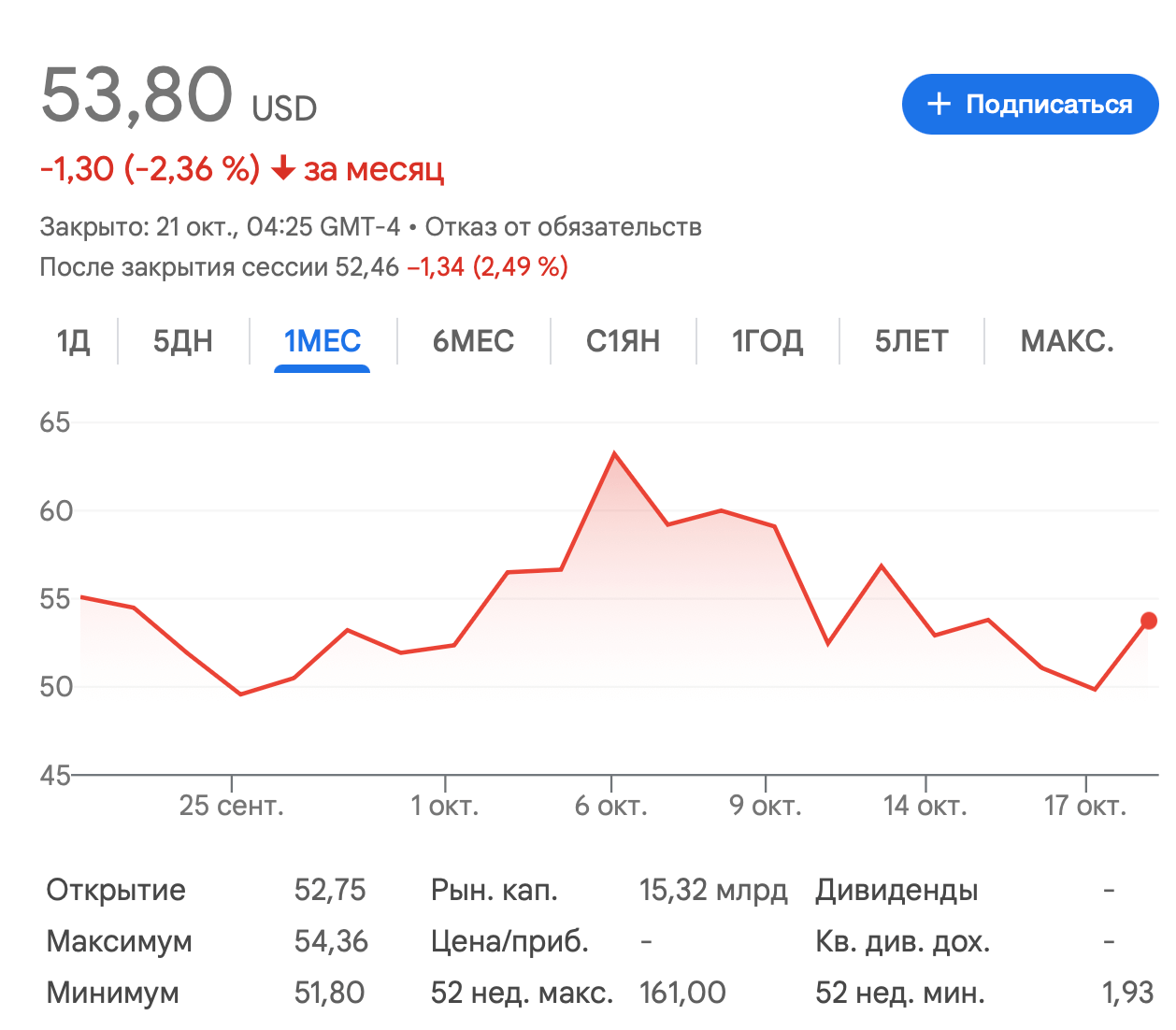This screenshot has width=1176, height=1030.
Task: Click the 25 сент. axis date label
Action: click(x=231, y=806)
